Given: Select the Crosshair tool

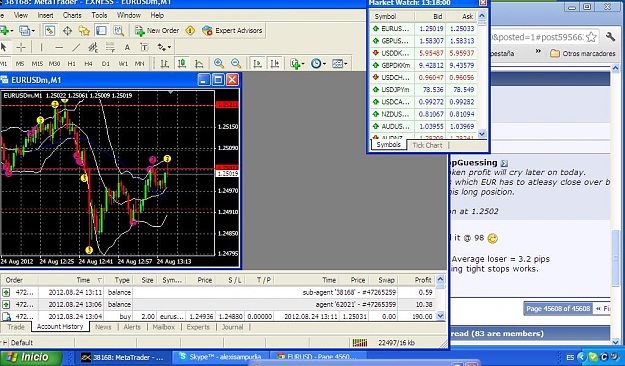Looking at the screenshot, I should (x=21, y=47).
